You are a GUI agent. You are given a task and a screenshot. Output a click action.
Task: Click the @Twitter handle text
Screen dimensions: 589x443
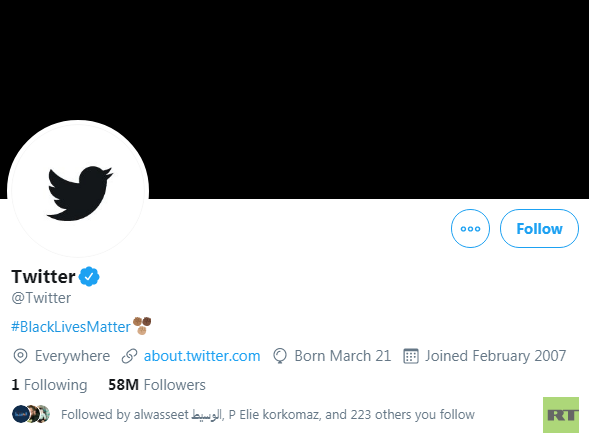tap(41, 298)
